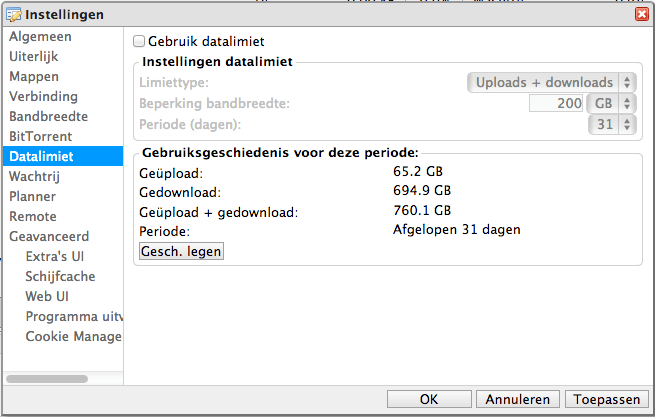The height and width of the screenshot is (417, 655).
Task: Select the Geavanceerd category
Action: (49, 236)
